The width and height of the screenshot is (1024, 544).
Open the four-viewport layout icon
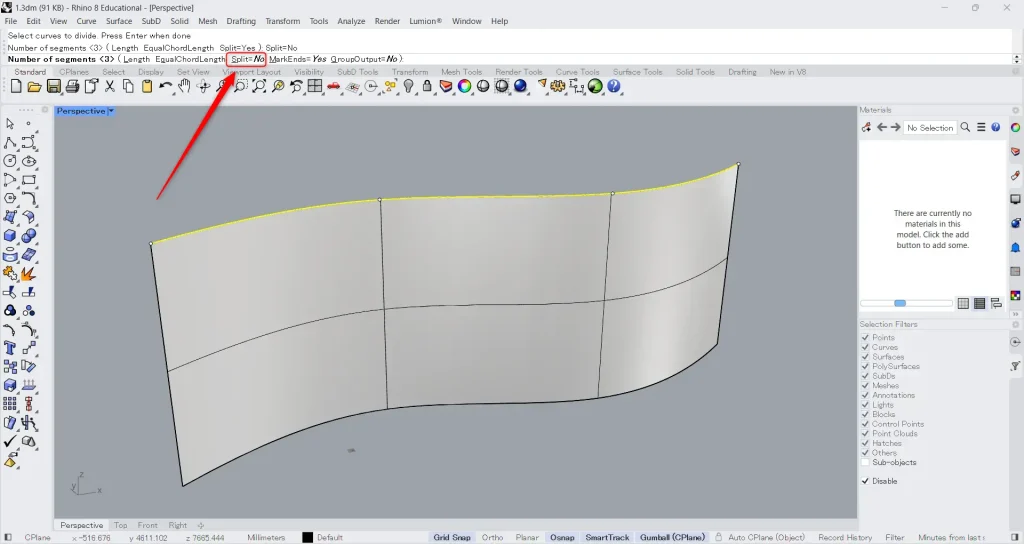coord(315,86)
